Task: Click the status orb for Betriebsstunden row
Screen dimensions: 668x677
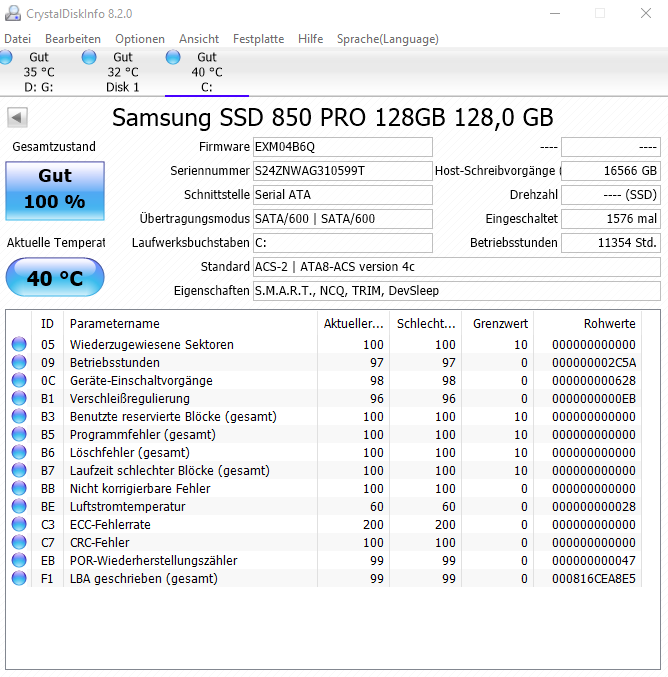Action: pyautogui.click(x=19, y=362)
